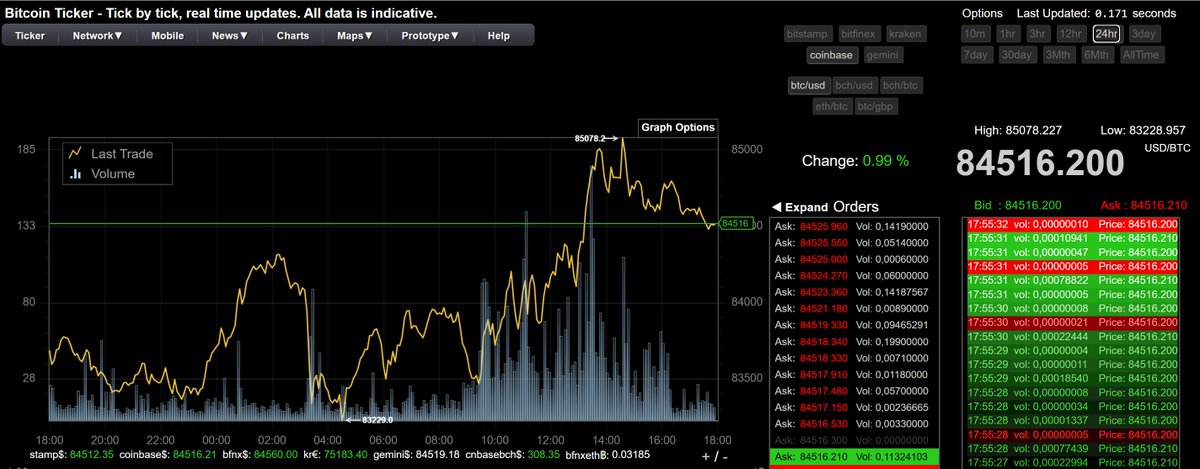1200x469 pixels.
Task: Switch to the eth/btc pair
Action: [832, 106]
